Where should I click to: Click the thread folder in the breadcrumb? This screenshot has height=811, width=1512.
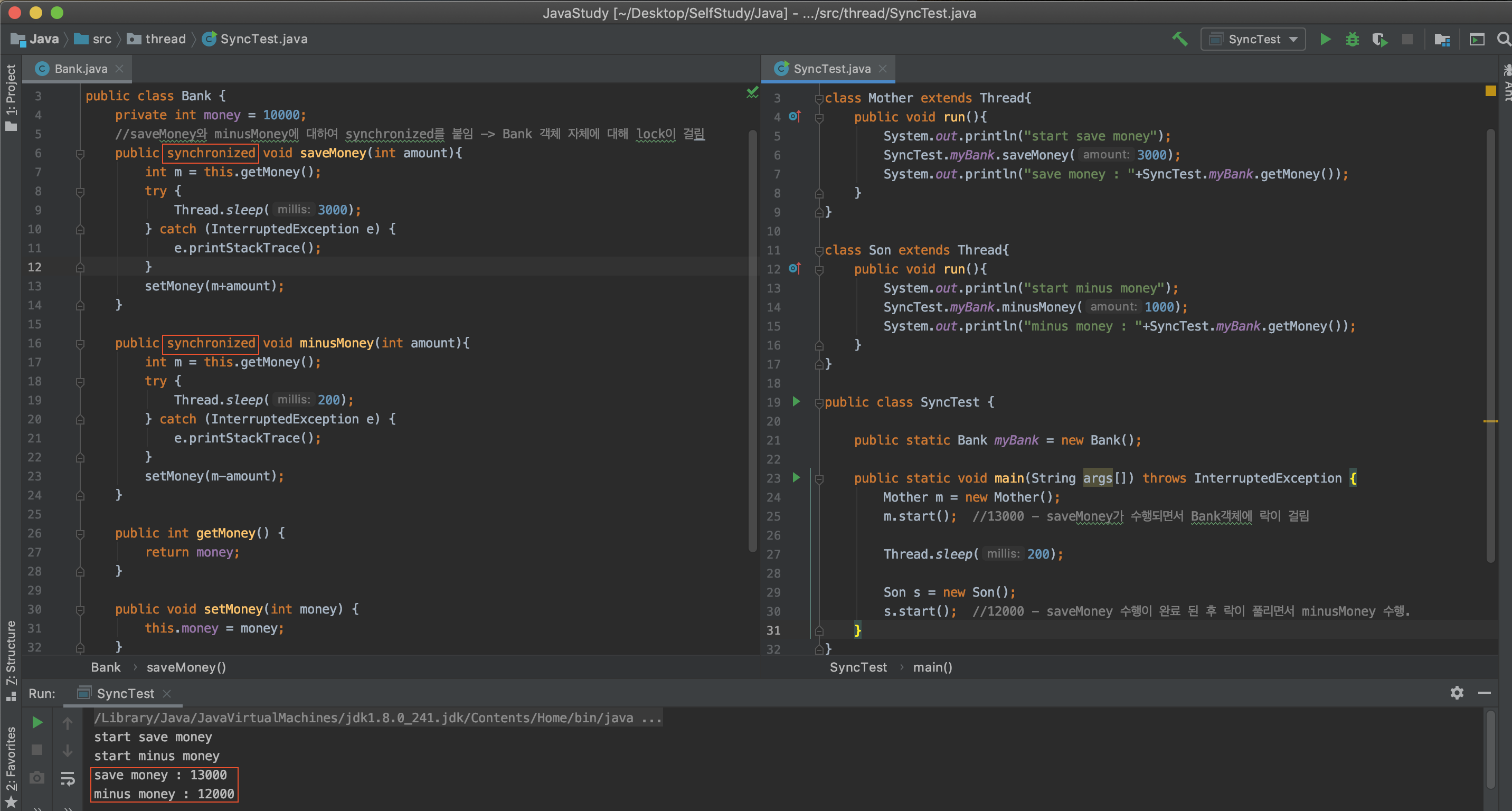pyautogui.click(x=164, y=39)
